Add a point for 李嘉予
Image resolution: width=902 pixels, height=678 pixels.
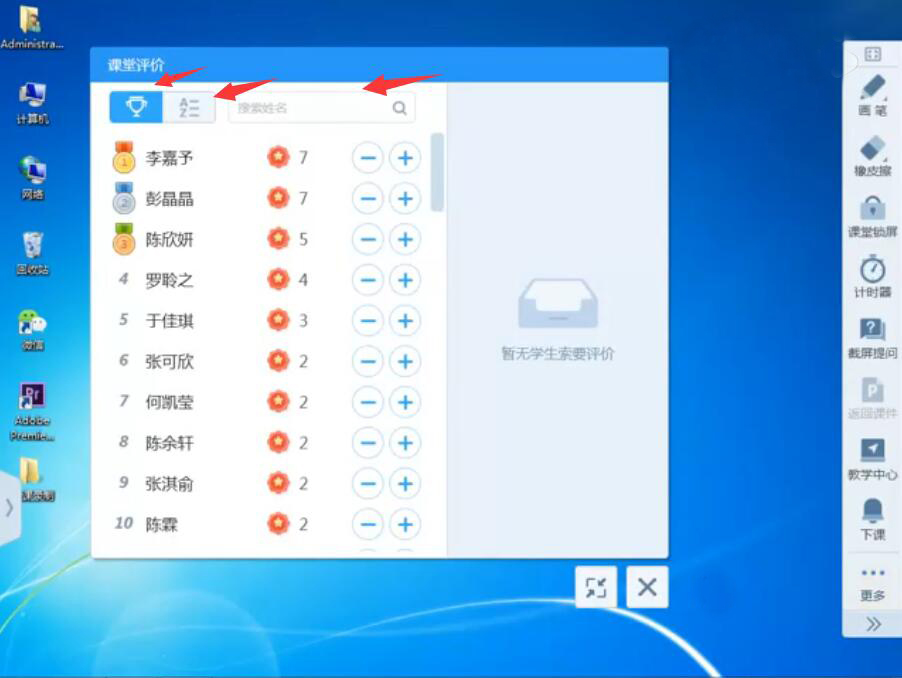(405, 158)
